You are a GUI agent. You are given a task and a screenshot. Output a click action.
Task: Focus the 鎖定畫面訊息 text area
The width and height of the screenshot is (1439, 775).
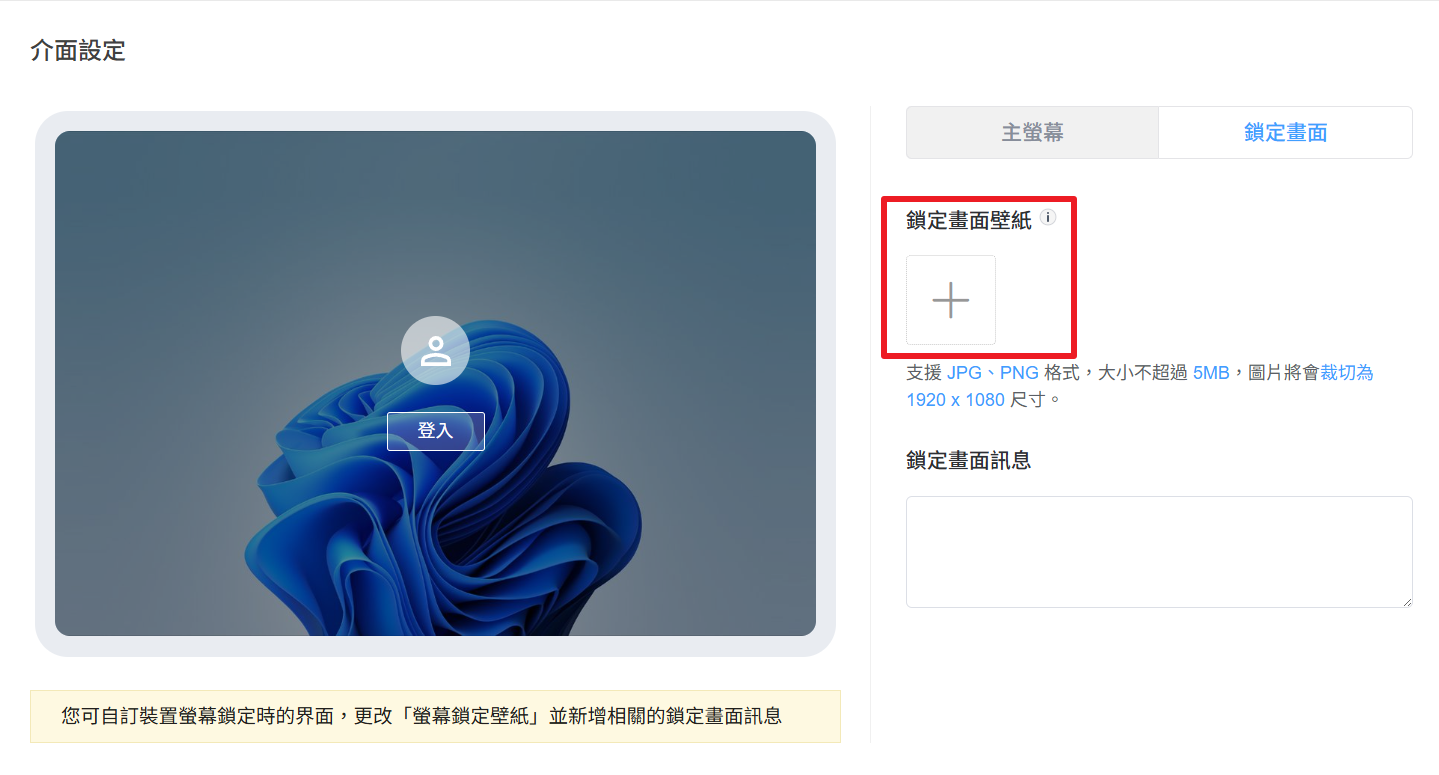1159,552
